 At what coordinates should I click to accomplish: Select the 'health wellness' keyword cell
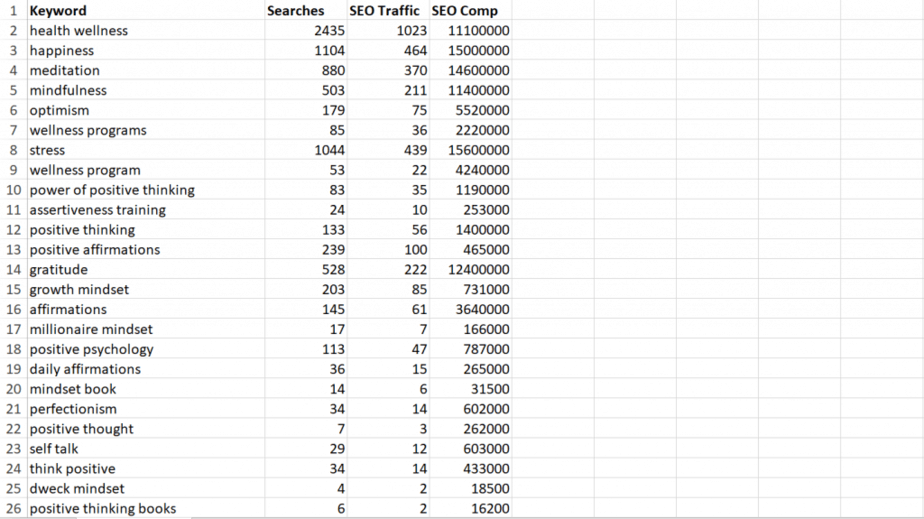[x=79, y=31]
